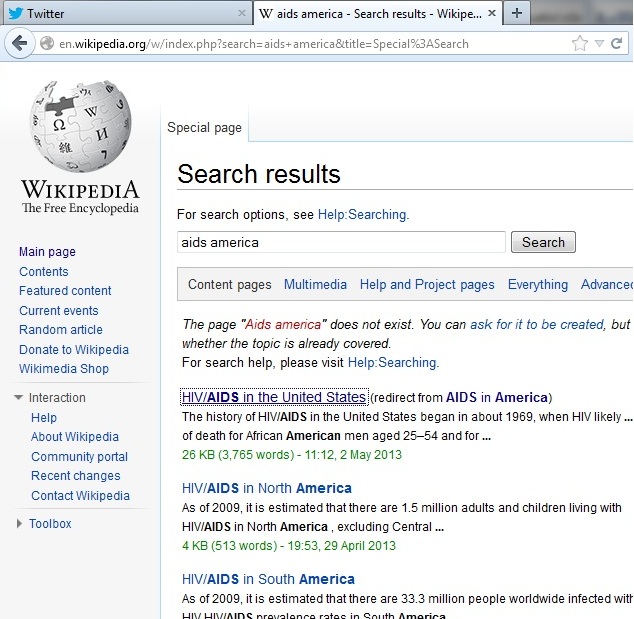The image size is (634, 619).
Task: Select the Everything search profile
Action: (x=538, y=284)
